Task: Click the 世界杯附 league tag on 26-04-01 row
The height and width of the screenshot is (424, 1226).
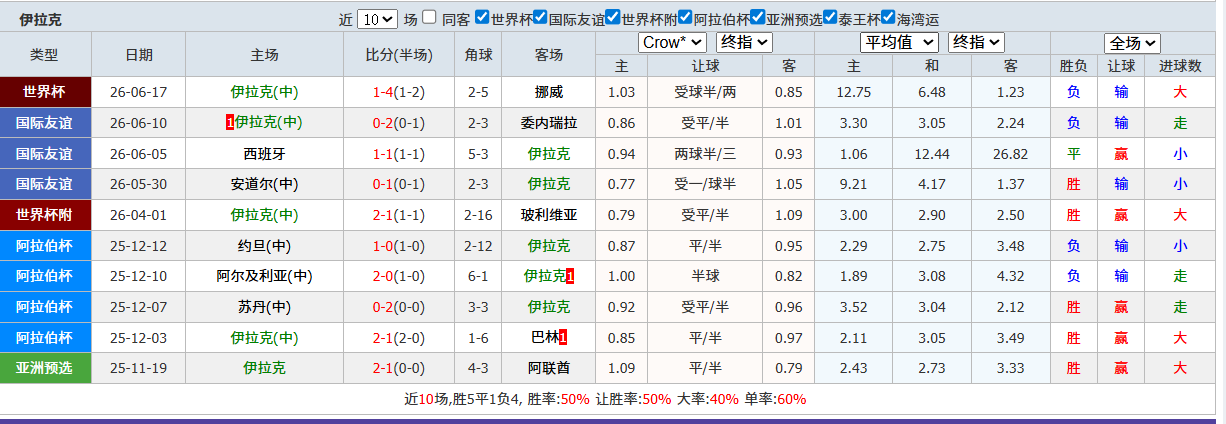Action: pyautogui.click(x=45, y=215)
